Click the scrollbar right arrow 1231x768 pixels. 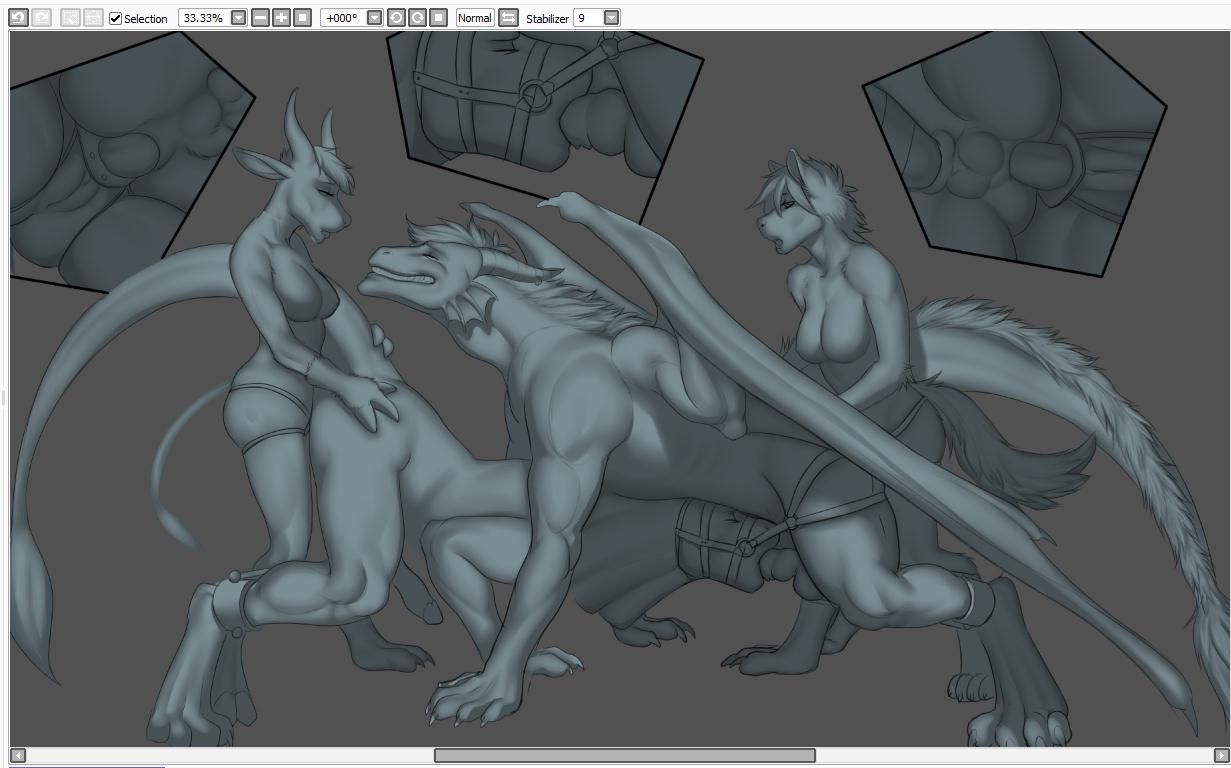(x=1221, y=755)
